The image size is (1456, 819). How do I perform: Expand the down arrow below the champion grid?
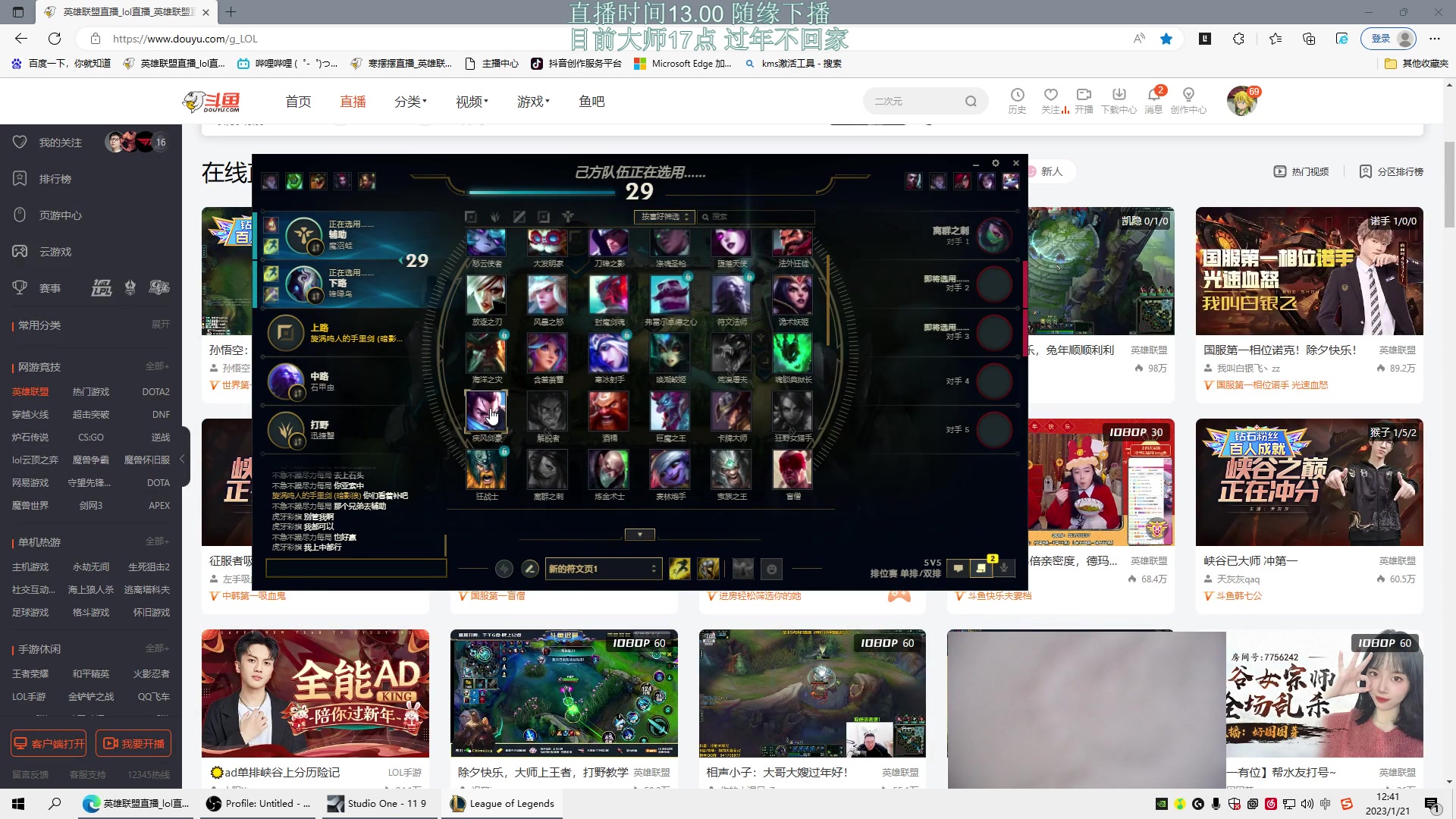639,535
